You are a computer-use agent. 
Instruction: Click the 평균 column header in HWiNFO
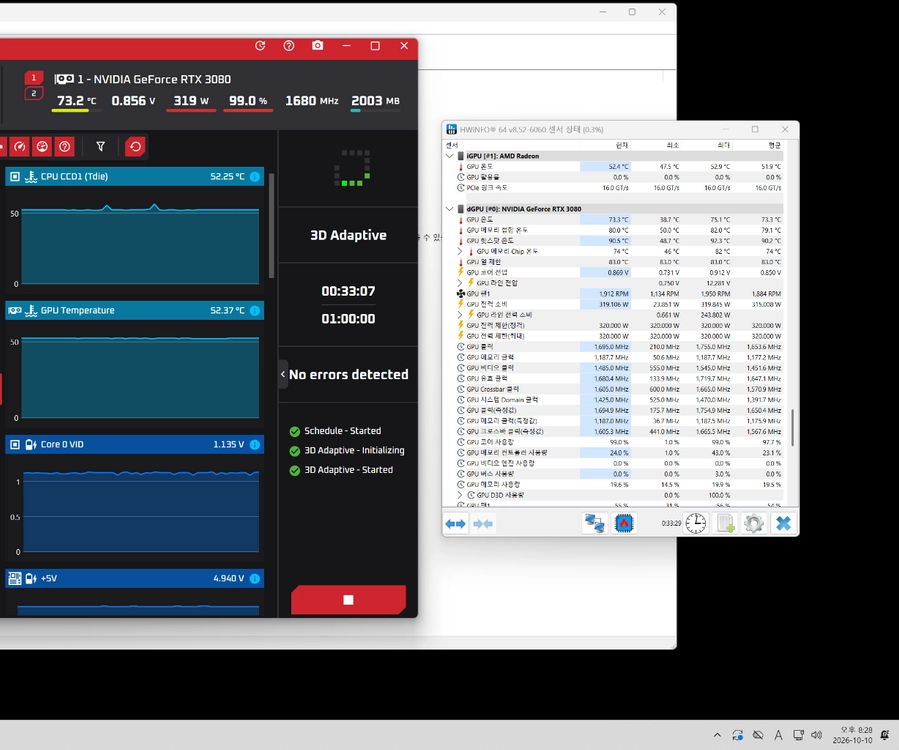click(x=758, y=145)
